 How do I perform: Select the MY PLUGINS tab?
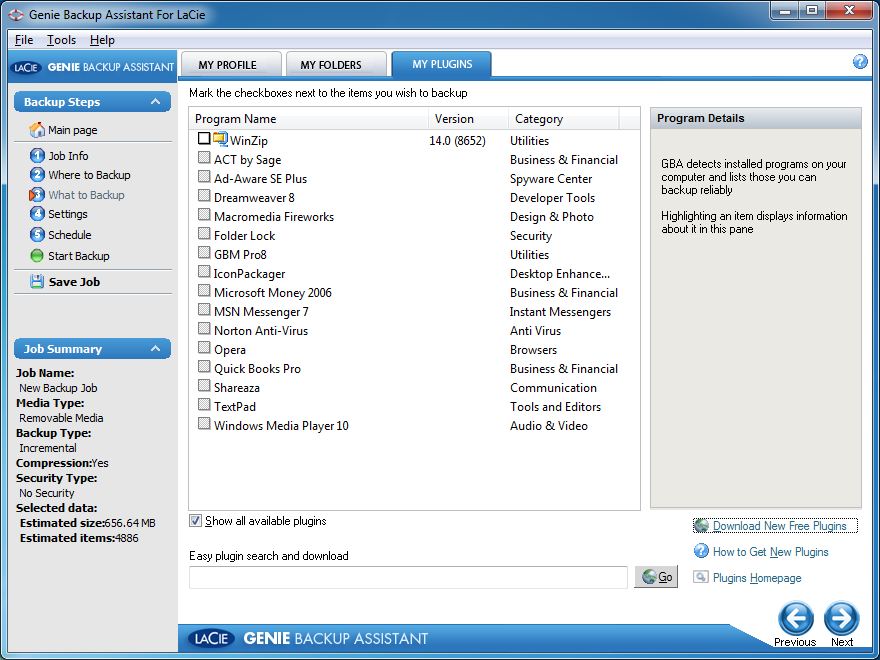point(442,64)
